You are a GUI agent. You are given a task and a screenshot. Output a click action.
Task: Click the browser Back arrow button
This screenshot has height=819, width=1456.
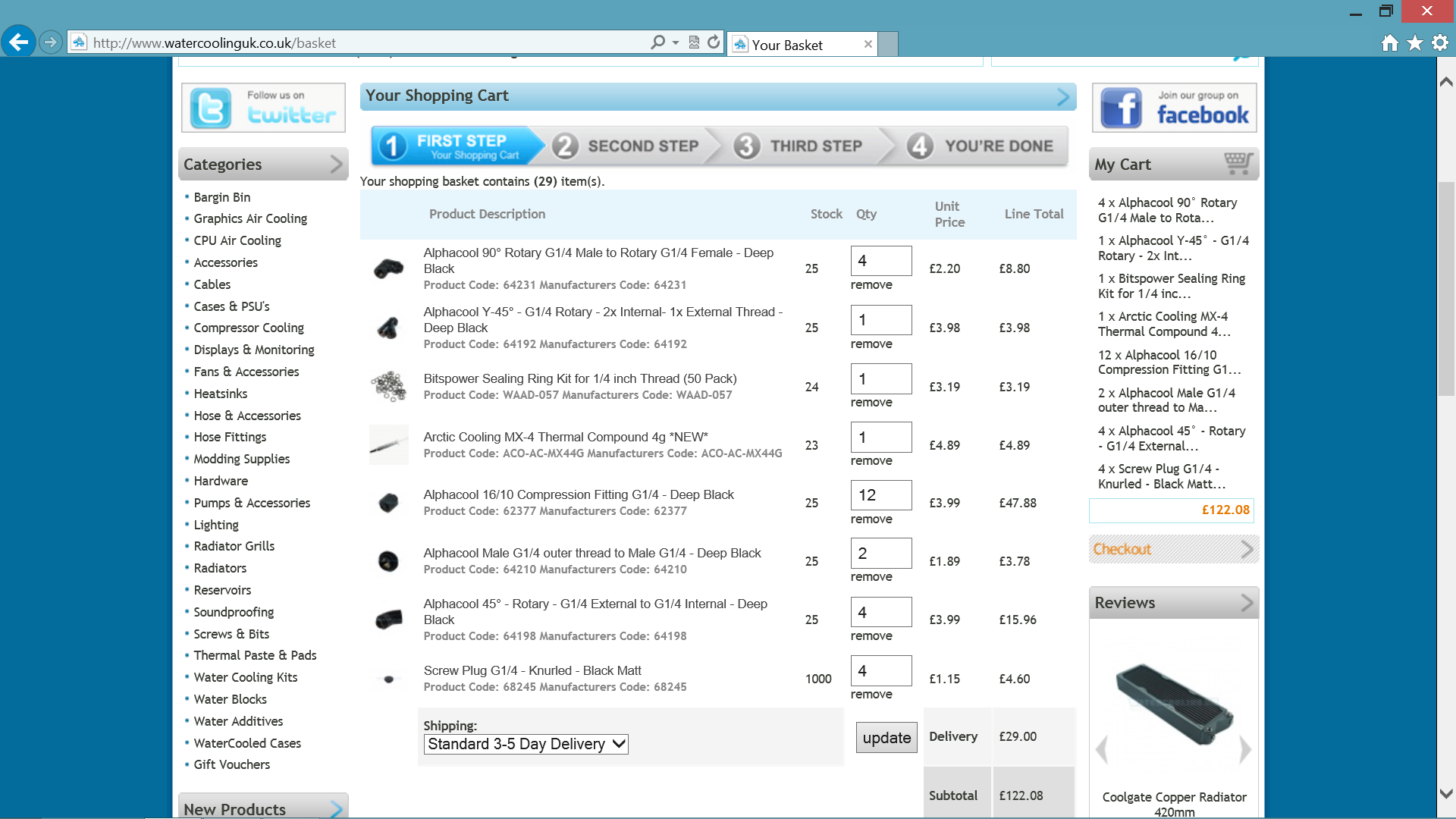(19, 42)
